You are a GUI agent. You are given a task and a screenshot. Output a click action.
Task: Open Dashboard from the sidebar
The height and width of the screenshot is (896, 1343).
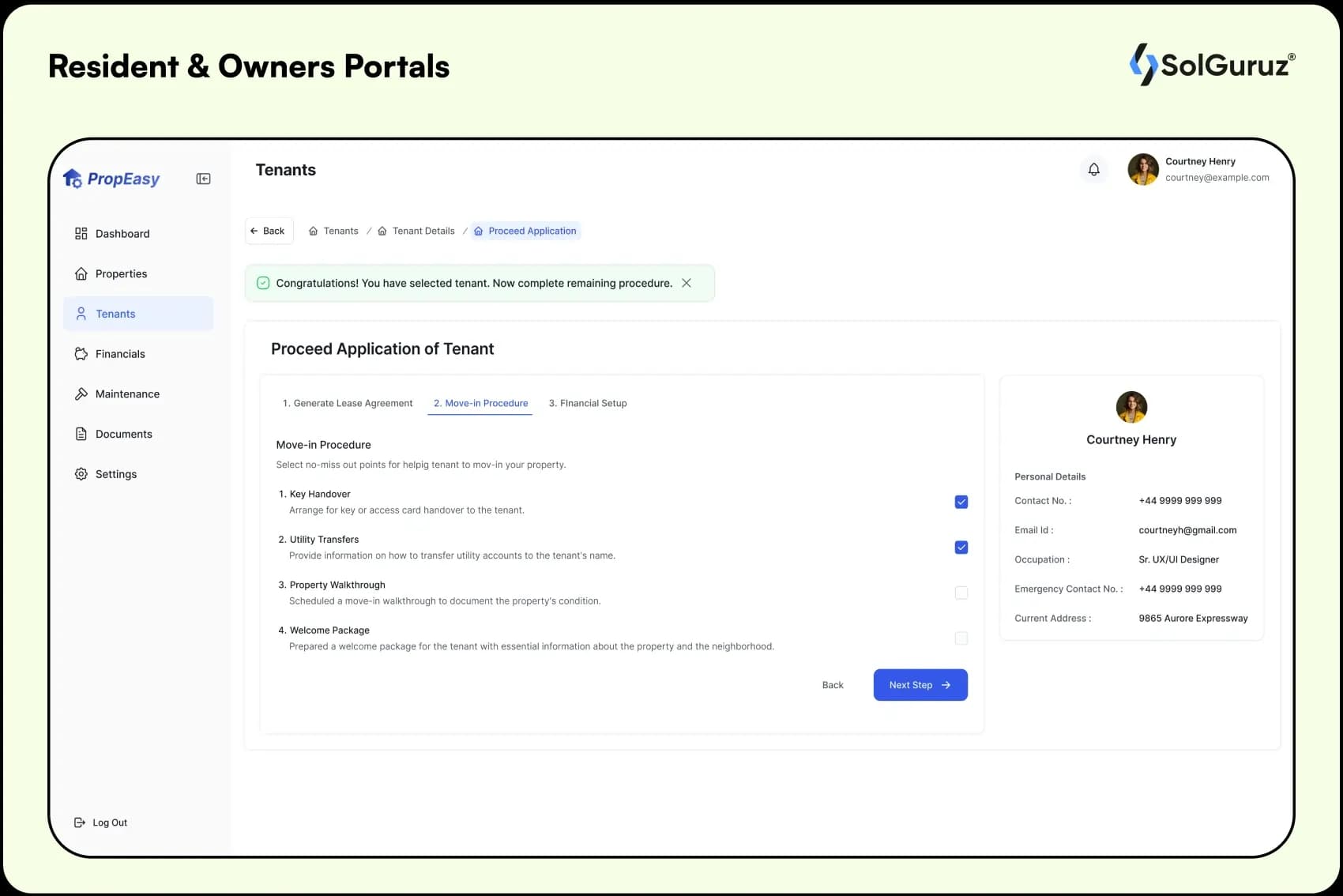pyautogui.click(x=122, y=234)
